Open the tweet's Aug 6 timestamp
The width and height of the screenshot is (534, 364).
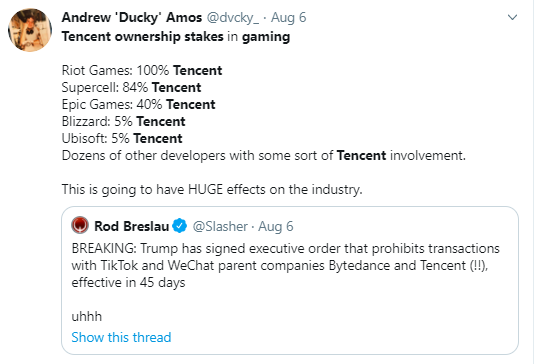[288, 17]
